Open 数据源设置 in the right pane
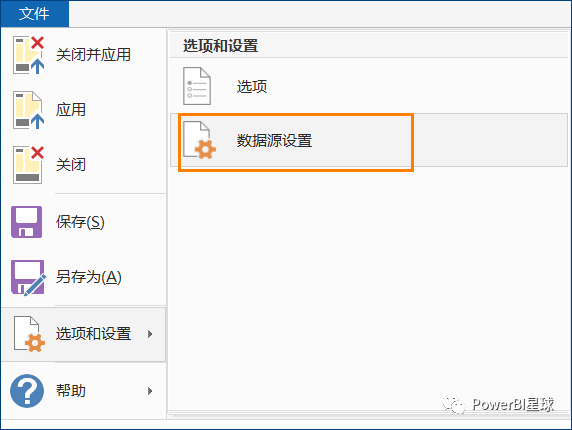This screenshot has width=572, height=430. (x=369, y=140)
